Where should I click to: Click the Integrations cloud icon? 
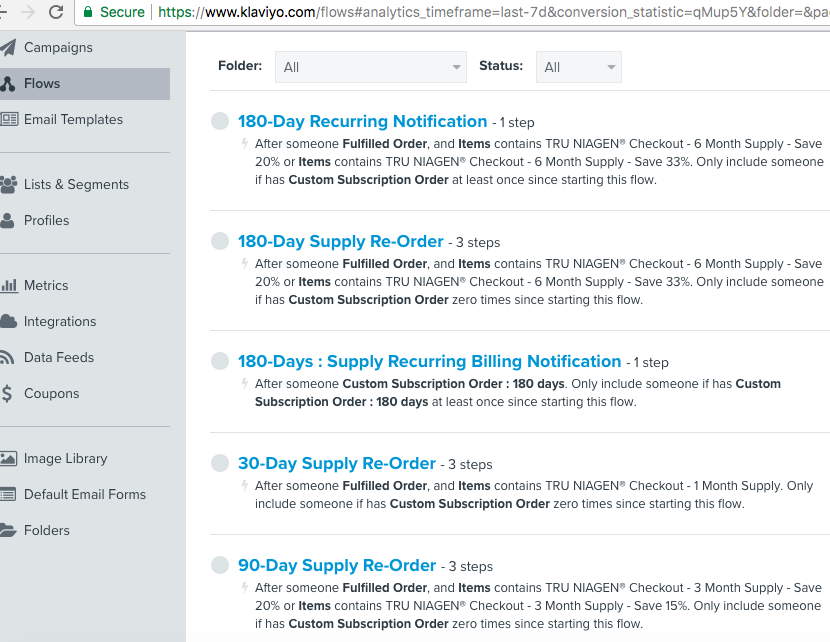(x=8, y=321)
